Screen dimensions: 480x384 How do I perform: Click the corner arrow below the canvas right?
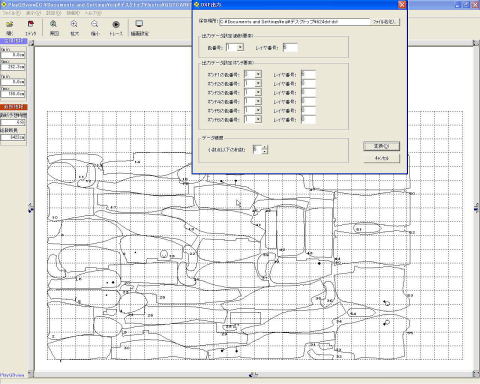pyautogui.click(x=476, y=374)
